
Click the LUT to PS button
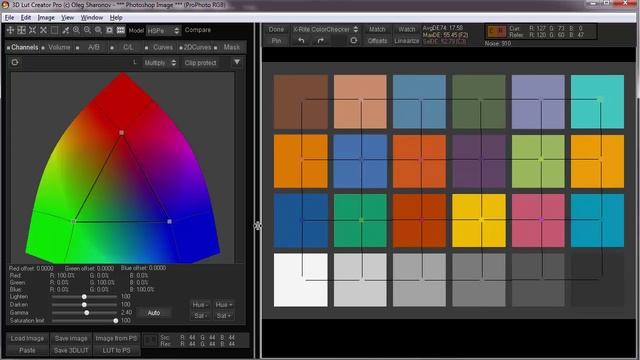click(116, 350)
